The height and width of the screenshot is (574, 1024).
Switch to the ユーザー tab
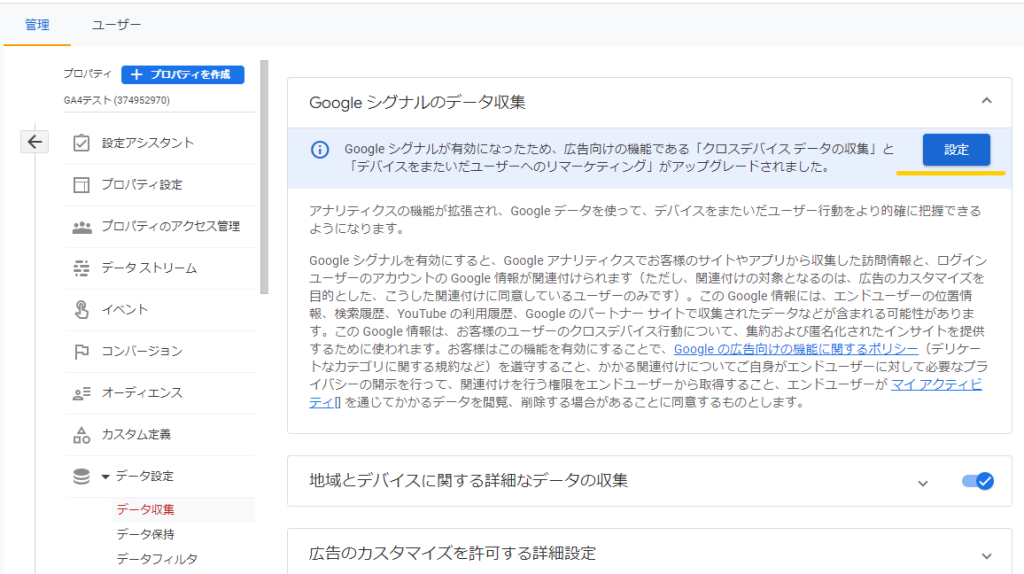(116, 25)
